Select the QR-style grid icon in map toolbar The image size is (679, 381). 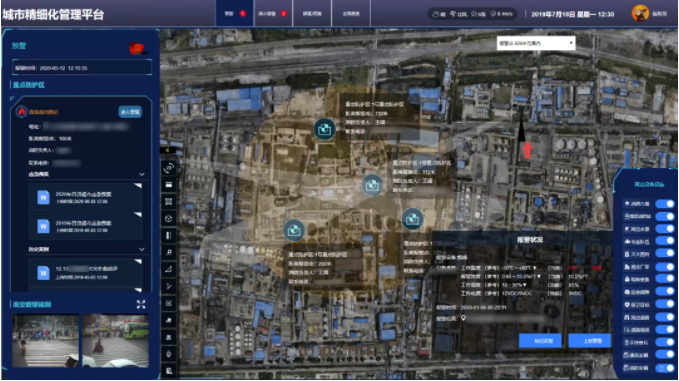[169, 202]
